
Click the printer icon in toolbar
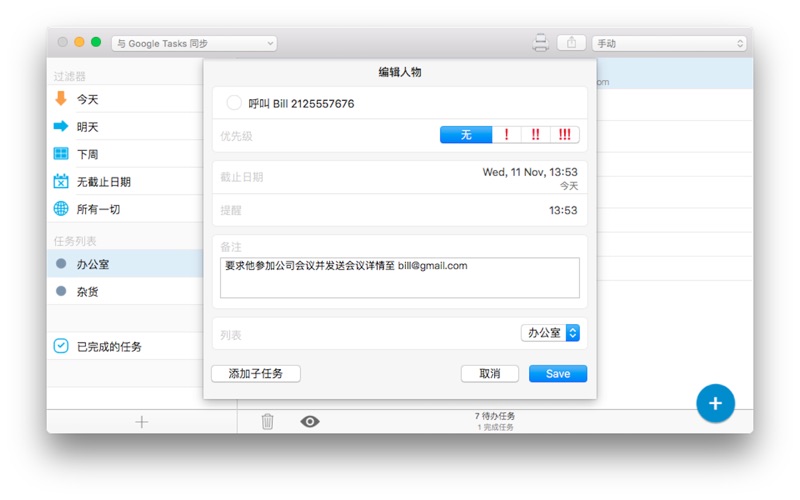coord(540,42)
